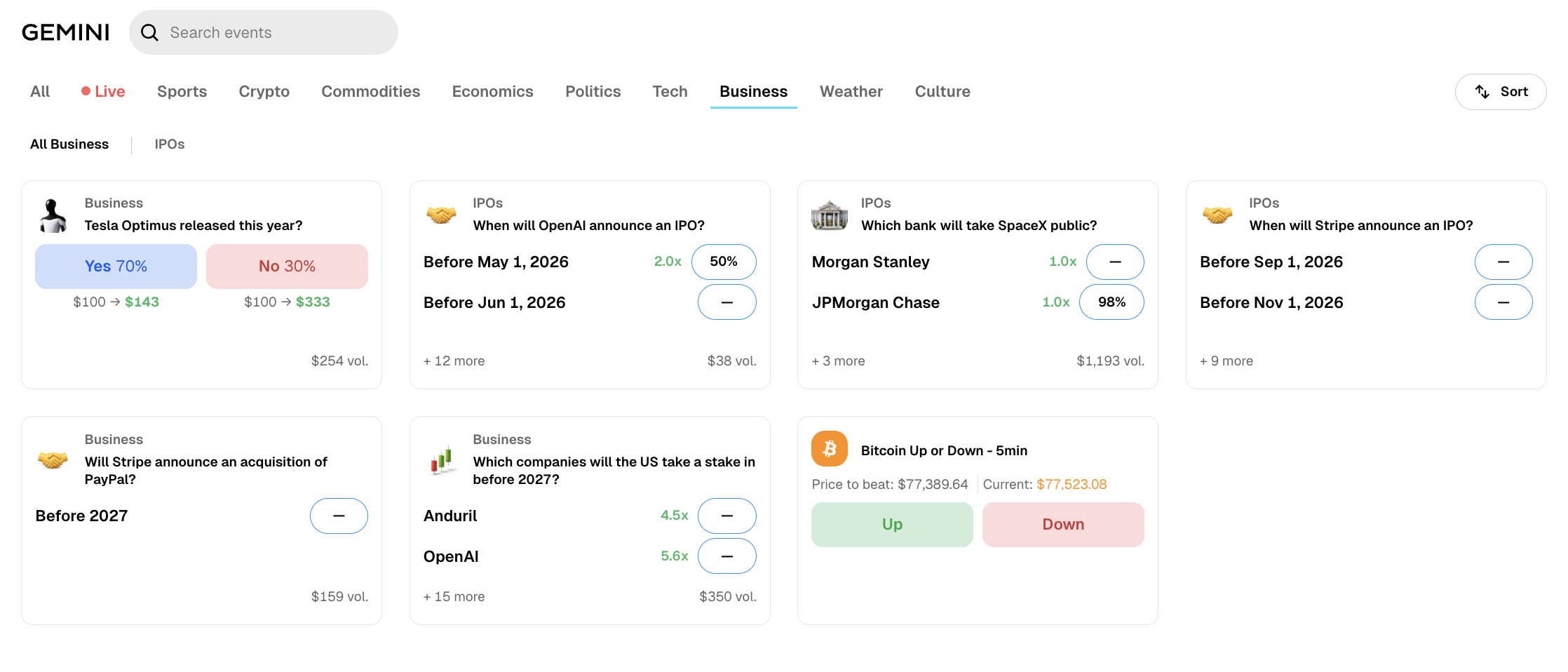This screenshot has height=672, width=1568.
Task: Click the Stripe IPO handshake icon
Action: [1217, 215]
